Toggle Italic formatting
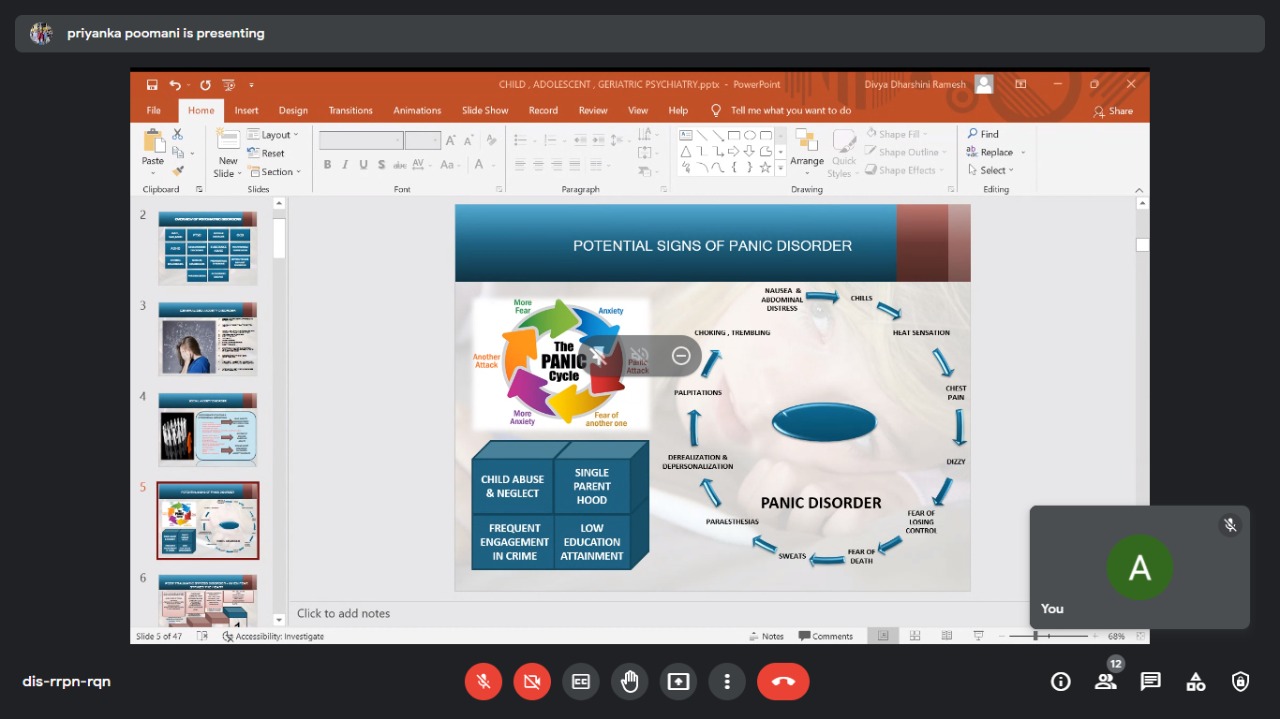 click(x=345, y=165)
